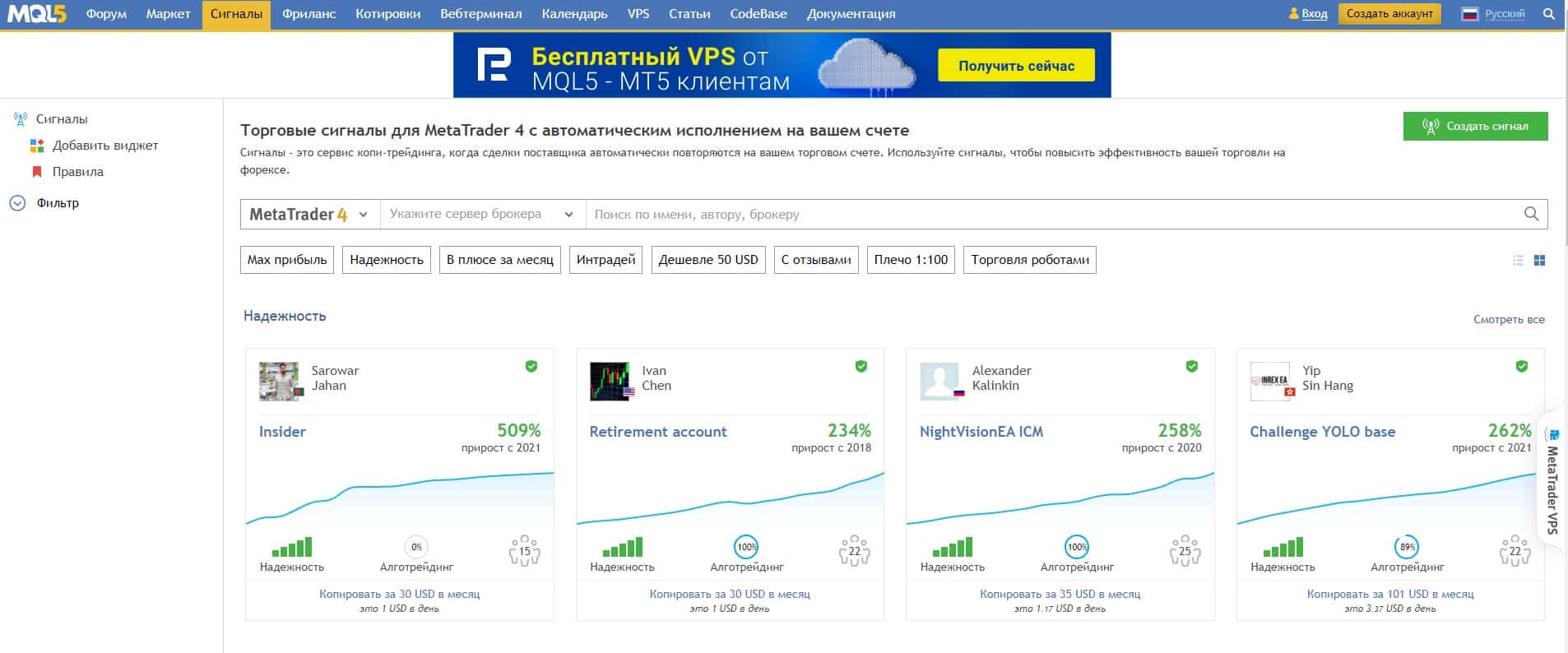Apply the С отзывами filter

[816, 260]
